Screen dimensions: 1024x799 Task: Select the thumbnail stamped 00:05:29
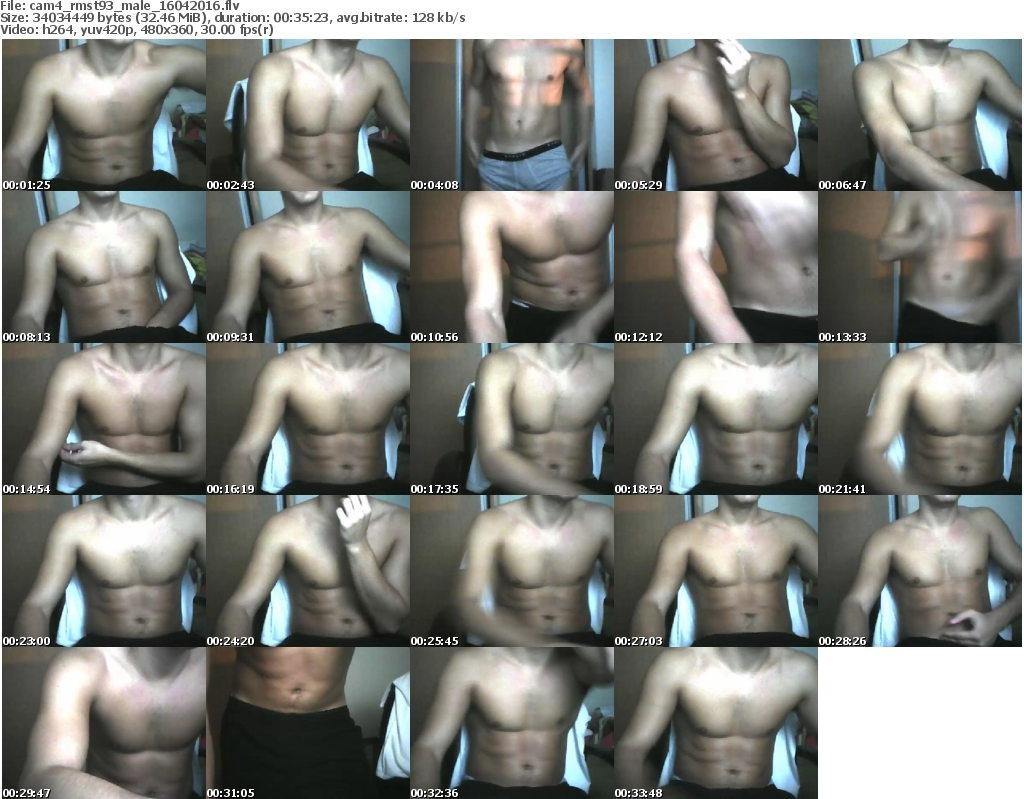point(716,115)
